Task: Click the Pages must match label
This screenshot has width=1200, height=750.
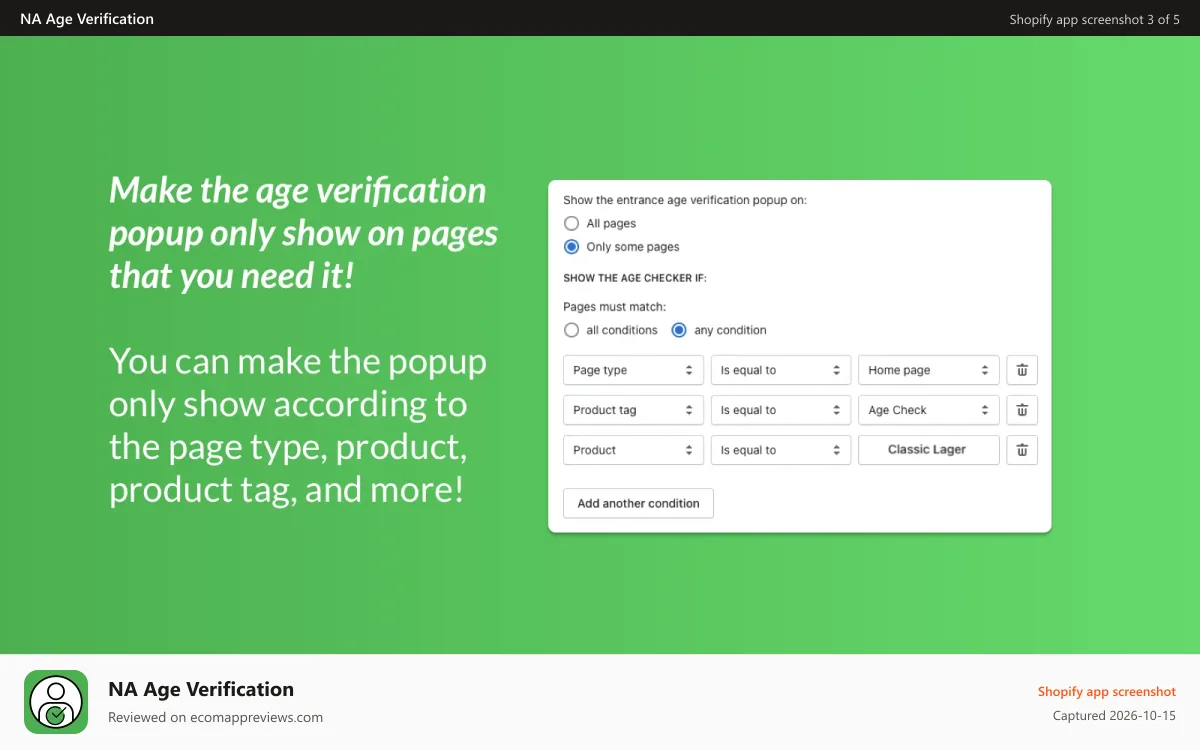Action: [x=614, y=307]
